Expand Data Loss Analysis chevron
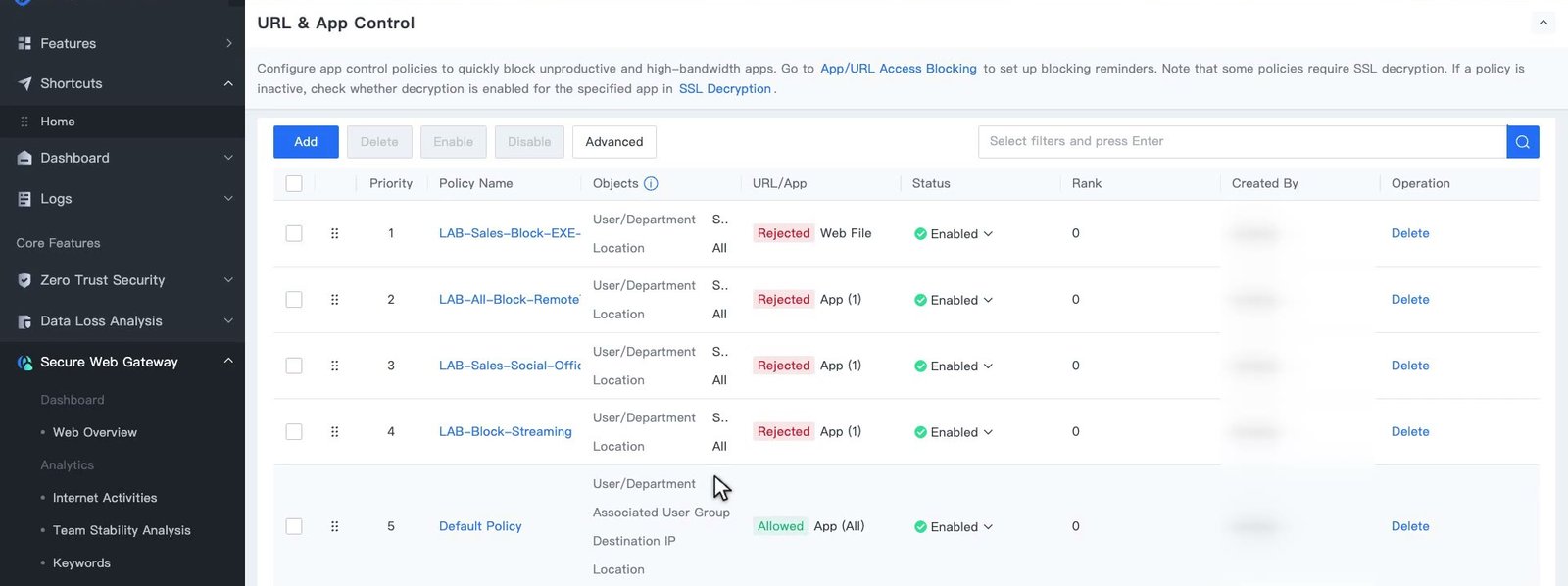The image size is (1568, 586). coord(228,321)
